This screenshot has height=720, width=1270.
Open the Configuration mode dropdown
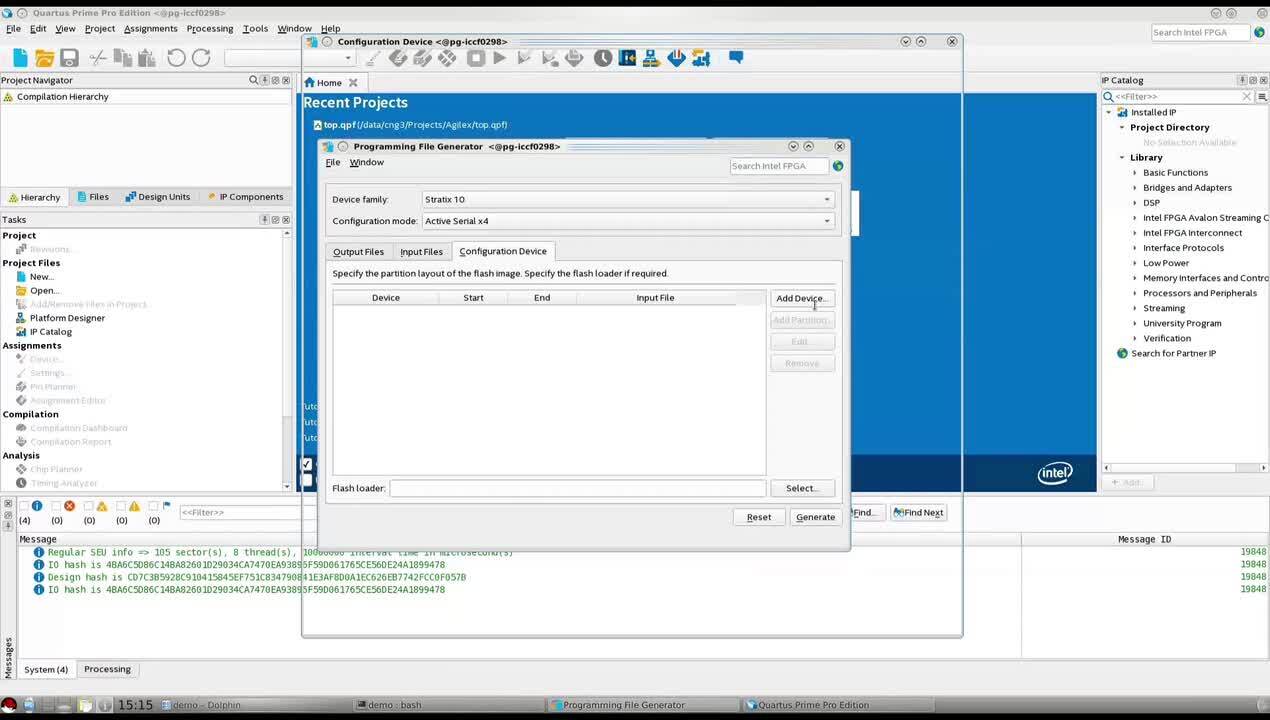(627, 221)
